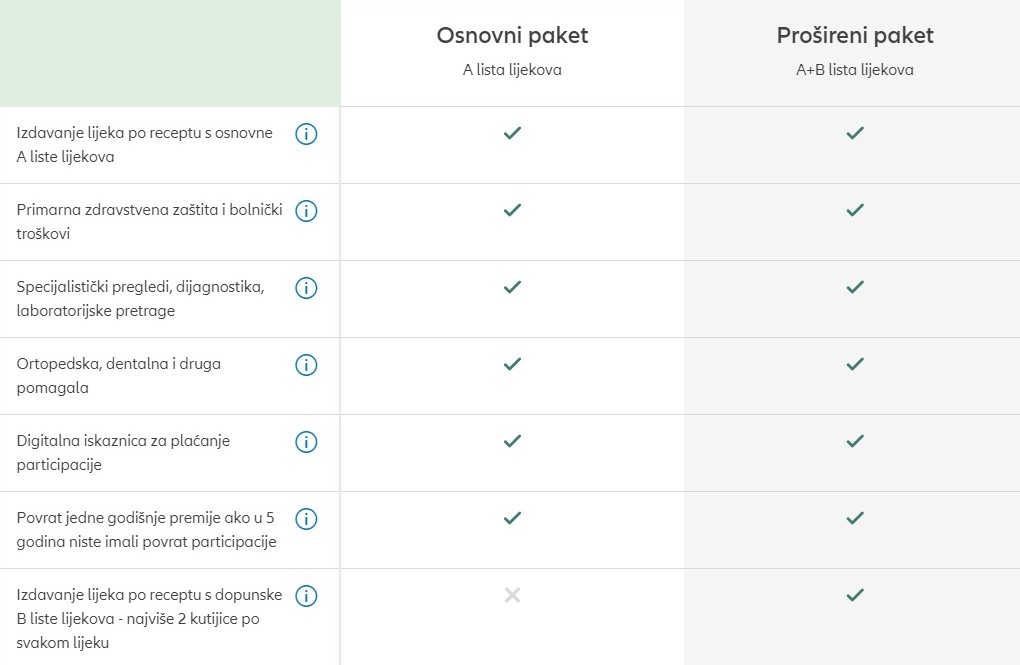The height and width of the screenshot is (665, 1020).
Task: Click grey X under Osnovni paket for B liste
Action: (x=512, y=595)
